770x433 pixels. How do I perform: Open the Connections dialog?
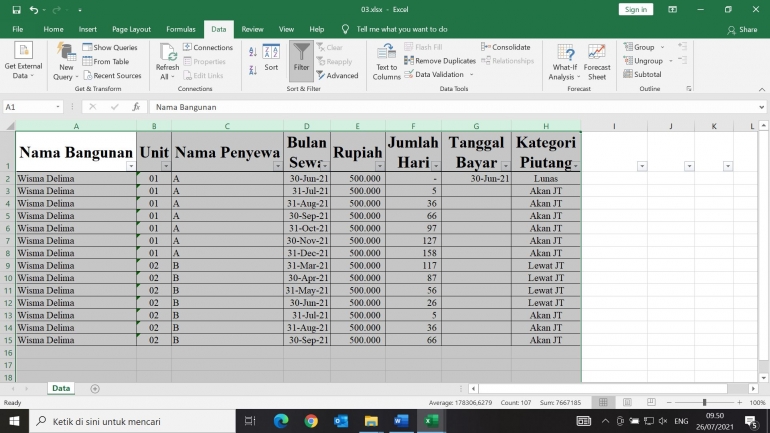(x=208, y=48)
